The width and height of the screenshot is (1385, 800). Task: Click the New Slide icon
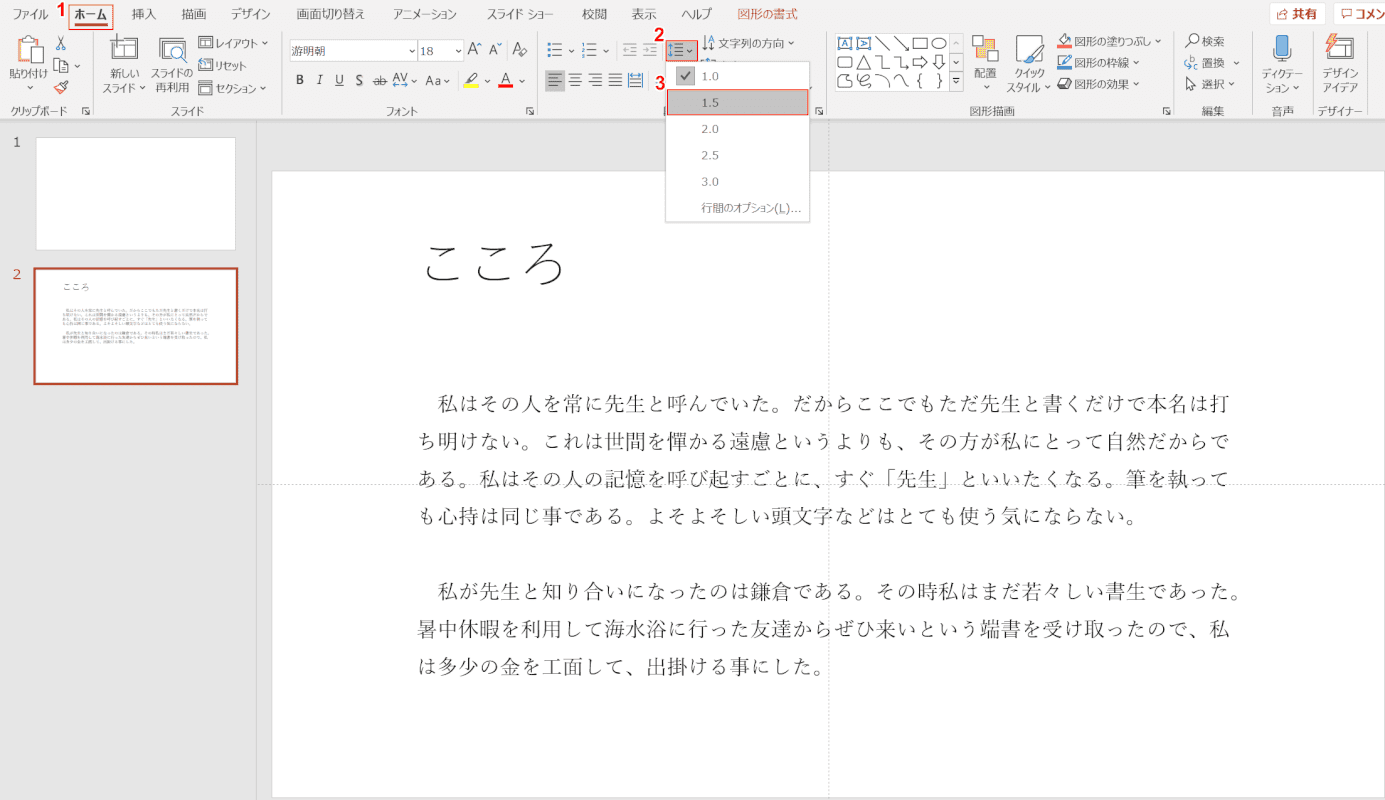pos(125,49)
